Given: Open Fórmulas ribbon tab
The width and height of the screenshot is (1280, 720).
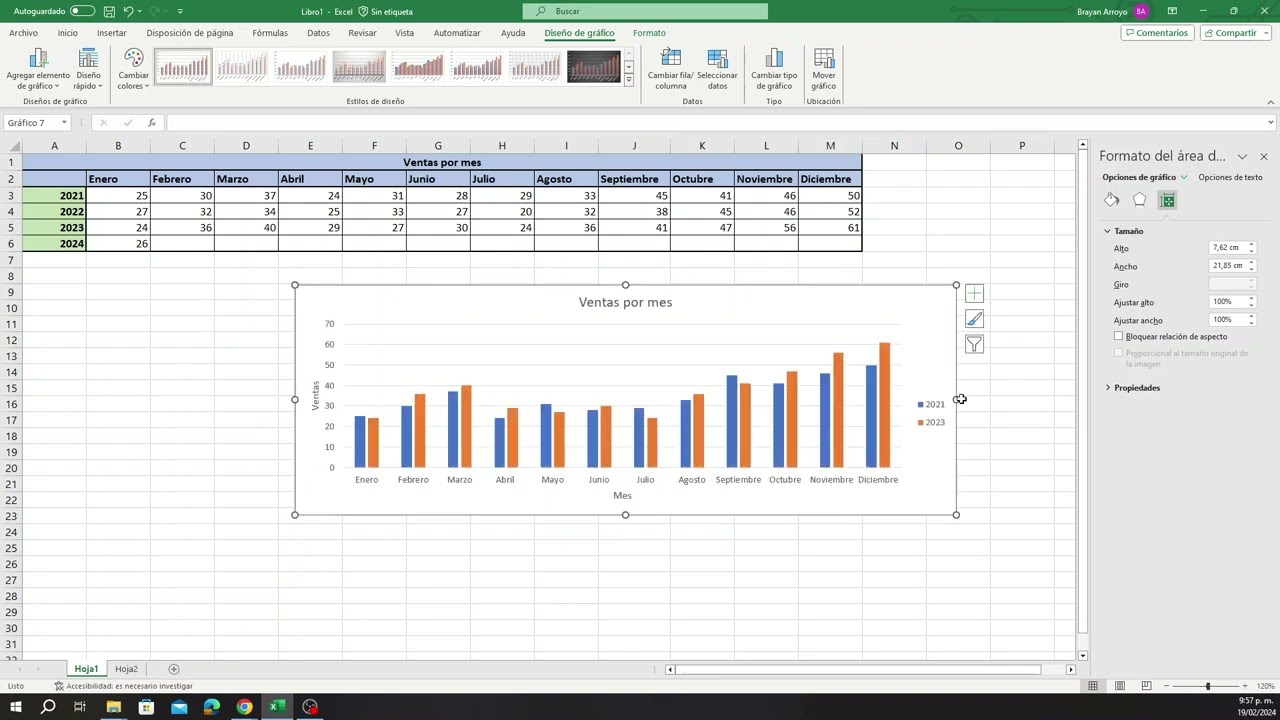Looking at the screenshot, I should point(270,33).
